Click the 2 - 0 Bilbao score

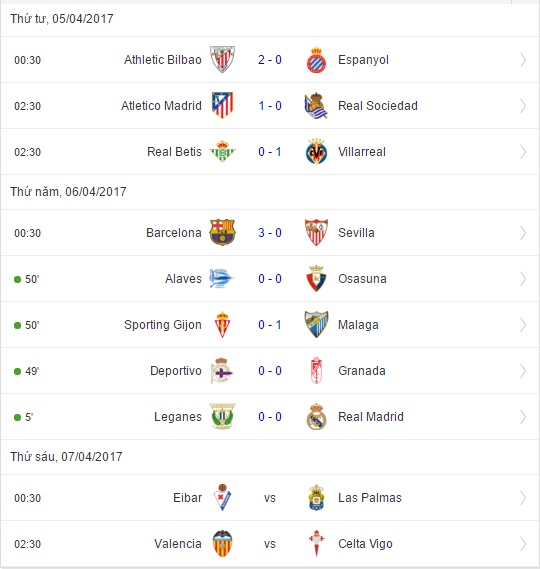(270, 60)
